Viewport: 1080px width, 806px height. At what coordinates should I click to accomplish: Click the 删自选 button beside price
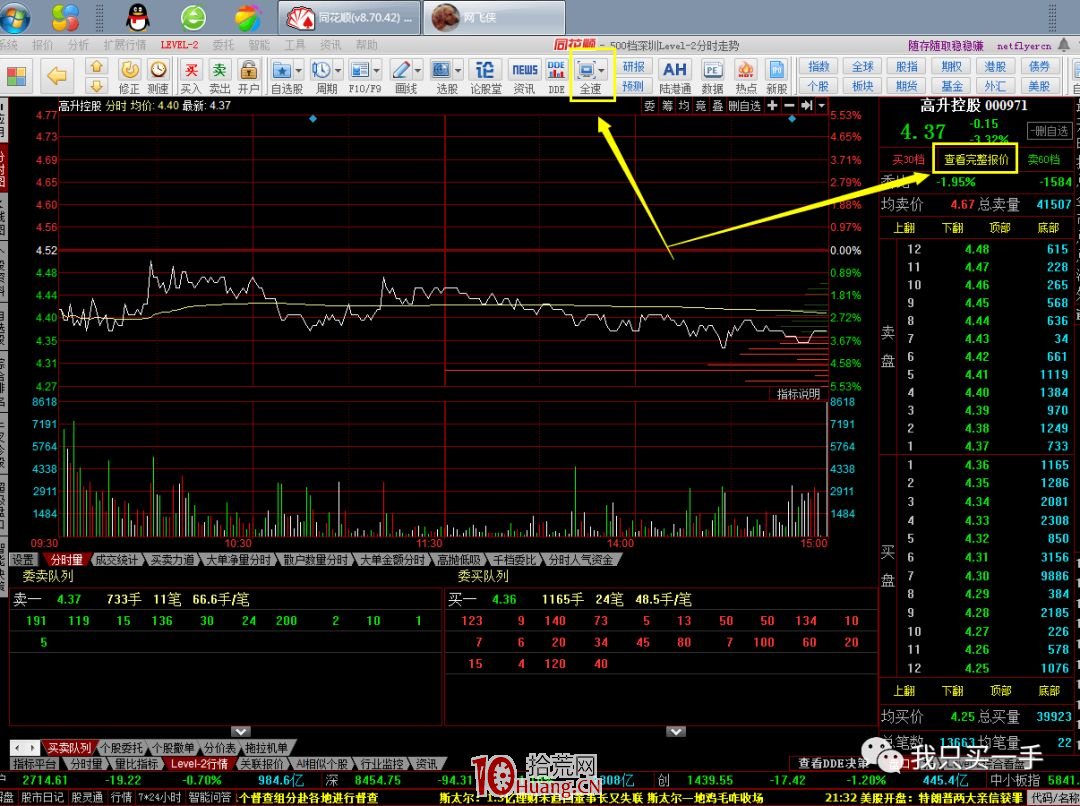point(1048,131)
